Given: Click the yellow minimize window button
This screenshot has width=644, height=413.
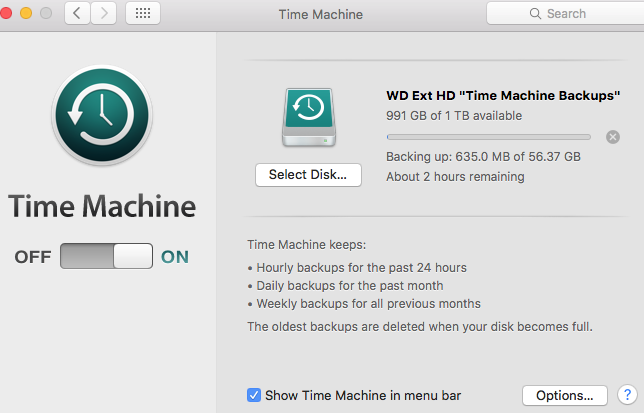Looking at the screenshot, I should (26, 13).
